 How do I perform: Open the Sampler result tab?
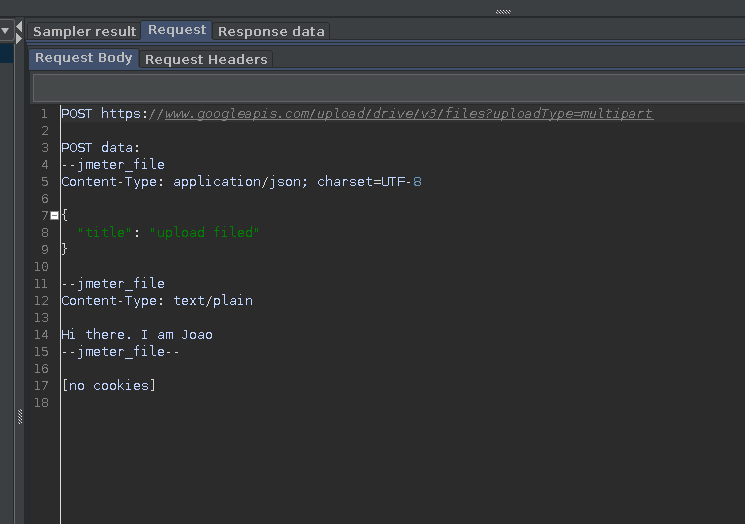(x=84, y=31)
